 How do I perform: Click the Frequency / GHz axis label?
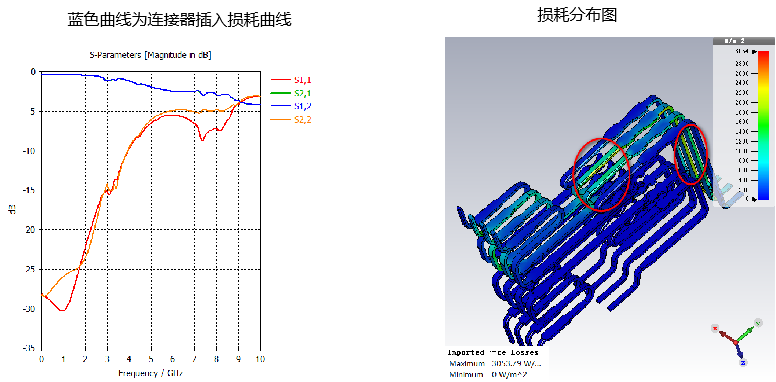[150, 373]
